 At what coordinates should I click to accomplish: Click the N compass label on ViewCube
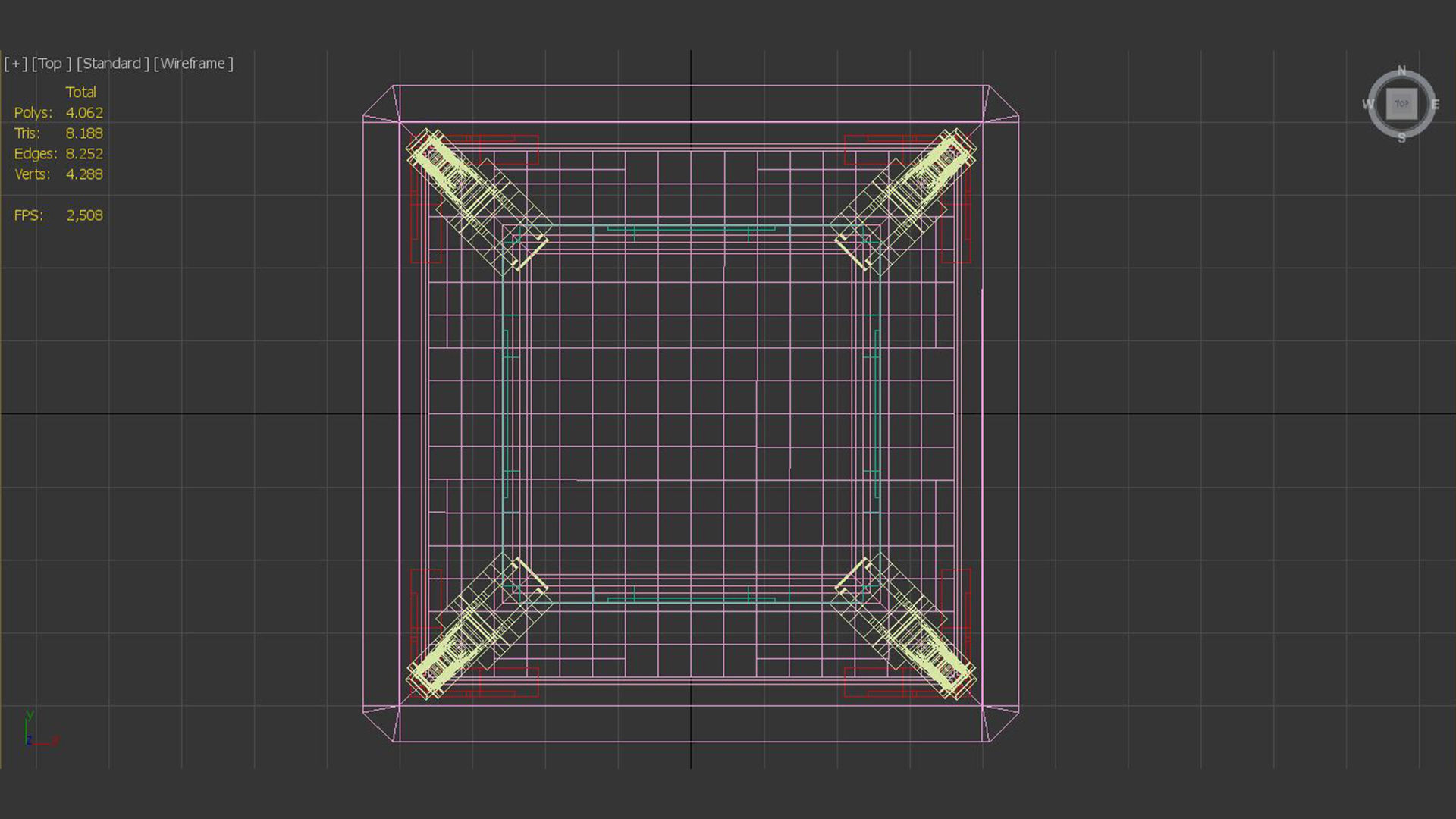pos(1401,71)
